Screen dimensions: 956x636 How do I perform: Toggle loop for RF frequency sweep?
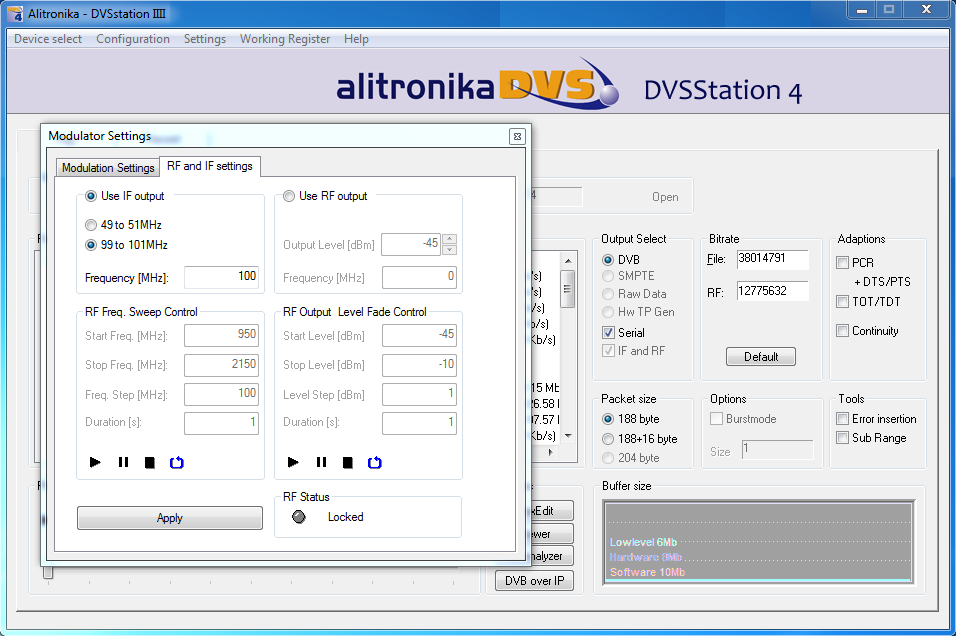(177, 462)
